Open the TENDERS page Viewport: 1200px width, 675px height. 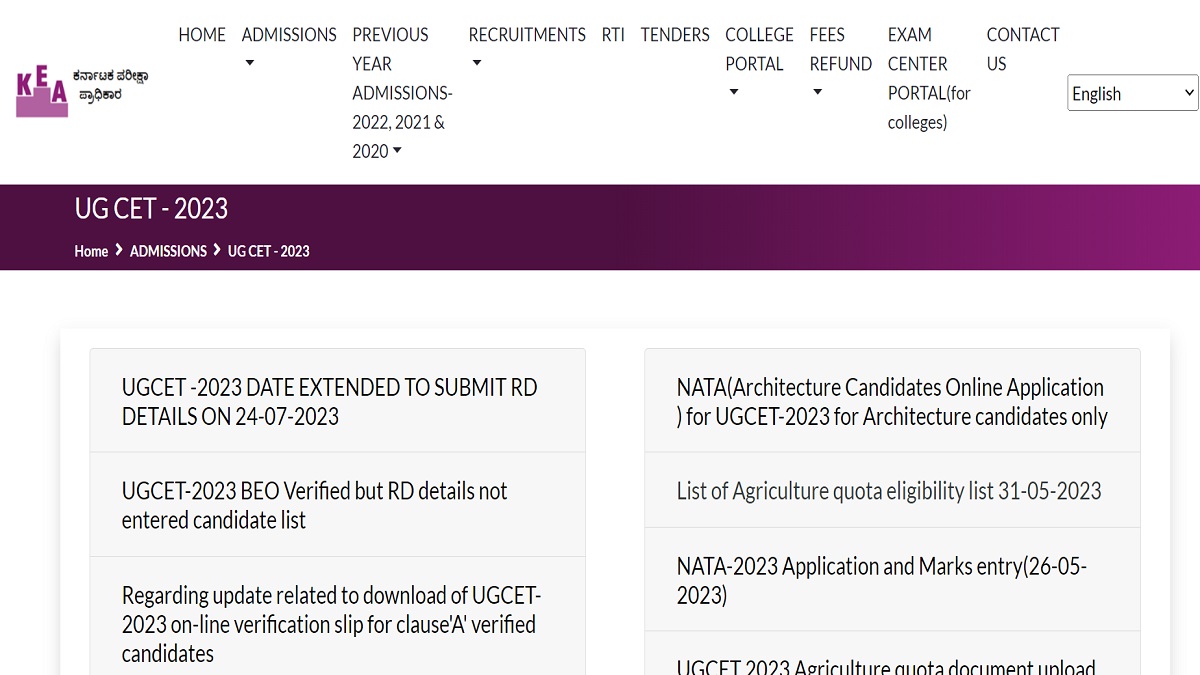pyautogui.click(x=675, y=35)
